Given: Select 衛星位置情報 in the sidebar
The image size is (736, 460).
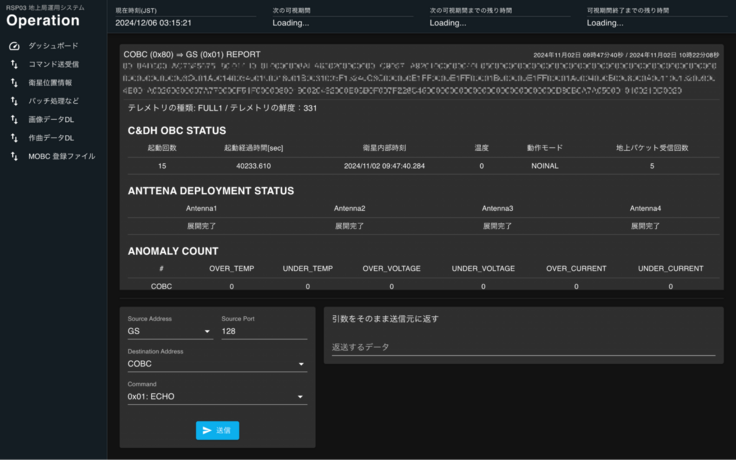Looking at the screenshot, I should [50, 83].
